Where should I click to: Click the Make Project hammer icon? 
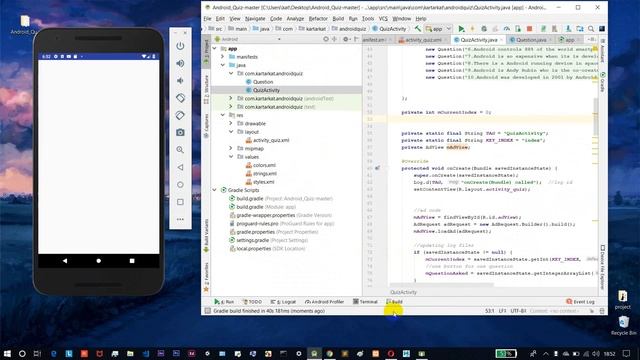coord(418,29)
